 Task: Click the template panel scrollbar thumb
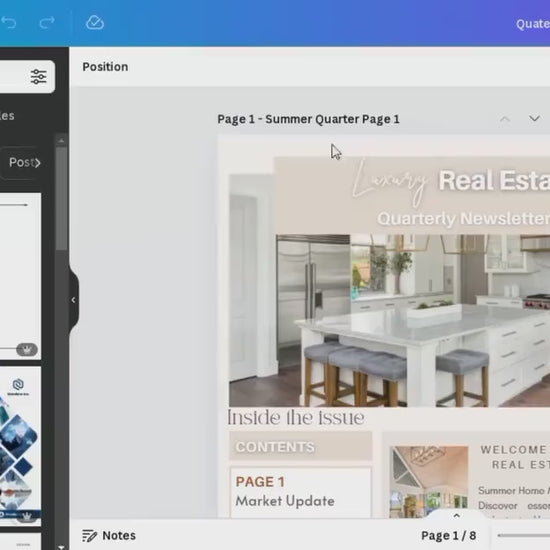pos(61,198)
